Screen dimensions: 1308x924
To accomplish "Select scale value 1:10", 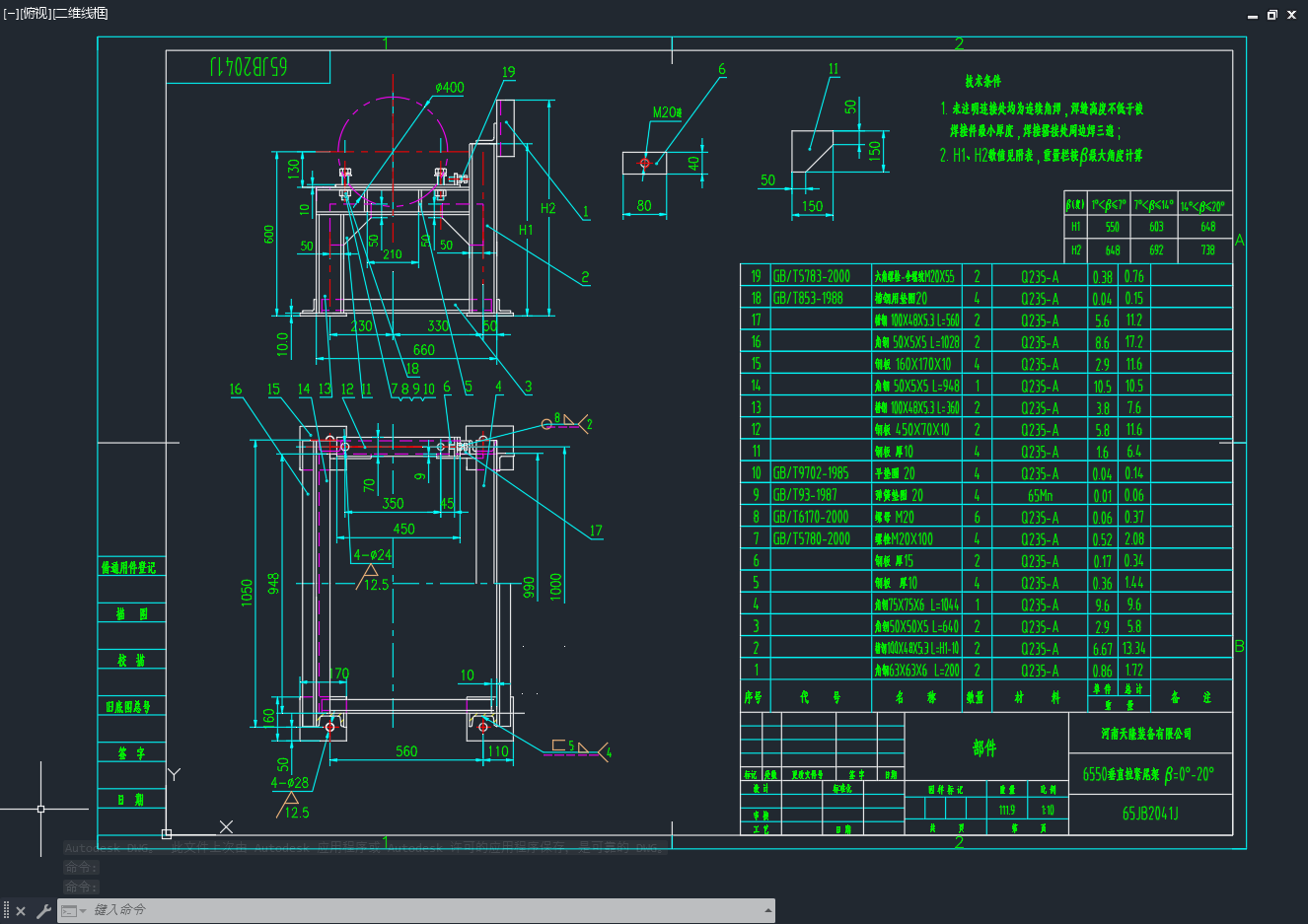I will coord(1048,811).
